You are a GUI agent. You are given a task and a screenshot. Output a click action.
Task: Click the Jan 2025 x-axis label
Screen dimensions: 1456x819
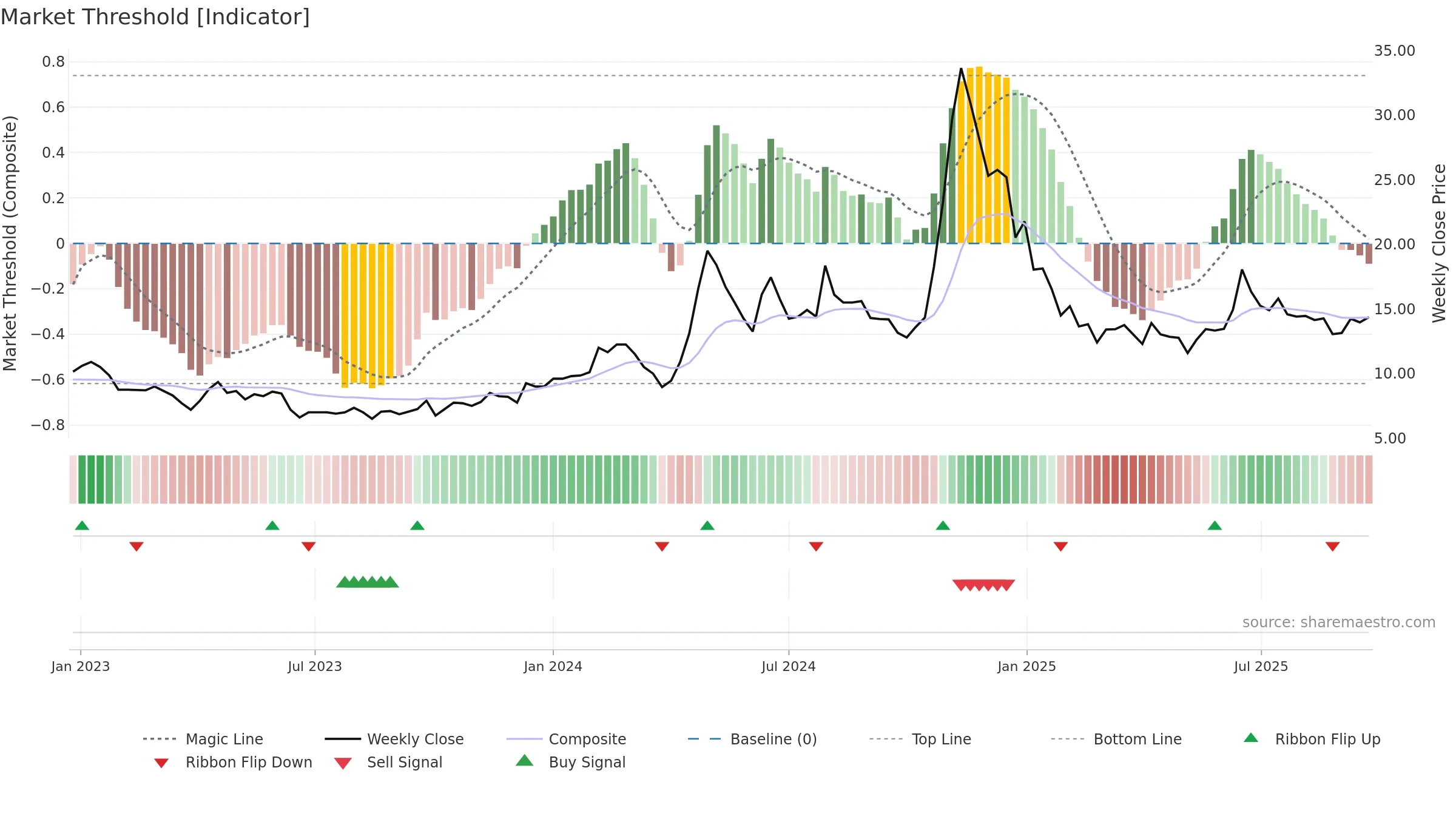[1027, 667]
